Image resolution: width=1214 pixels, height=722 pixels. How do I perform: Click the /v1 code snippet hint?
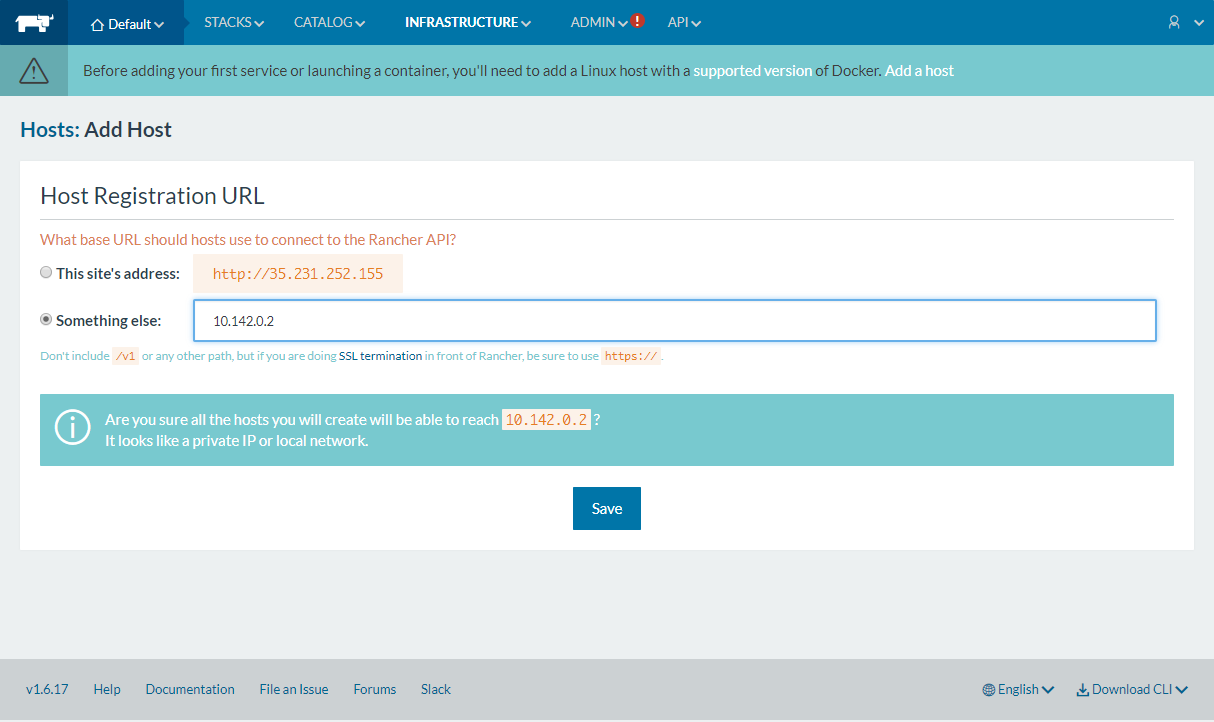[125, 356]
